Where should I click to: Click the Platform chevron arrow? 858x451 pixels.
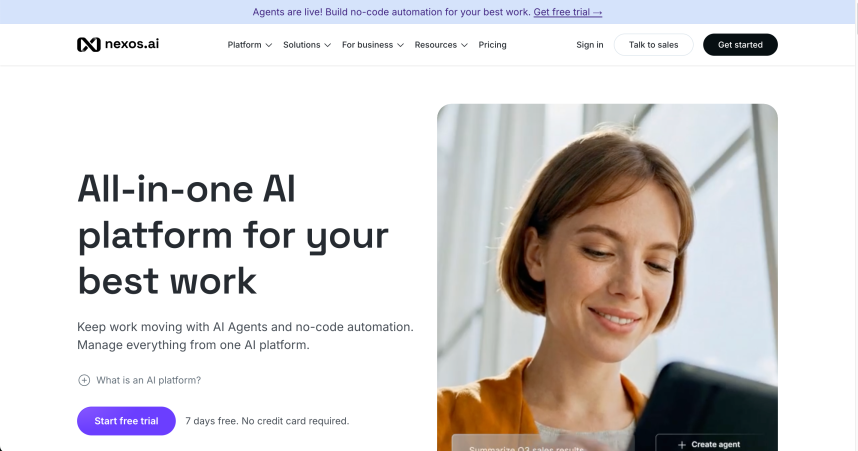(x=269, y=45)
